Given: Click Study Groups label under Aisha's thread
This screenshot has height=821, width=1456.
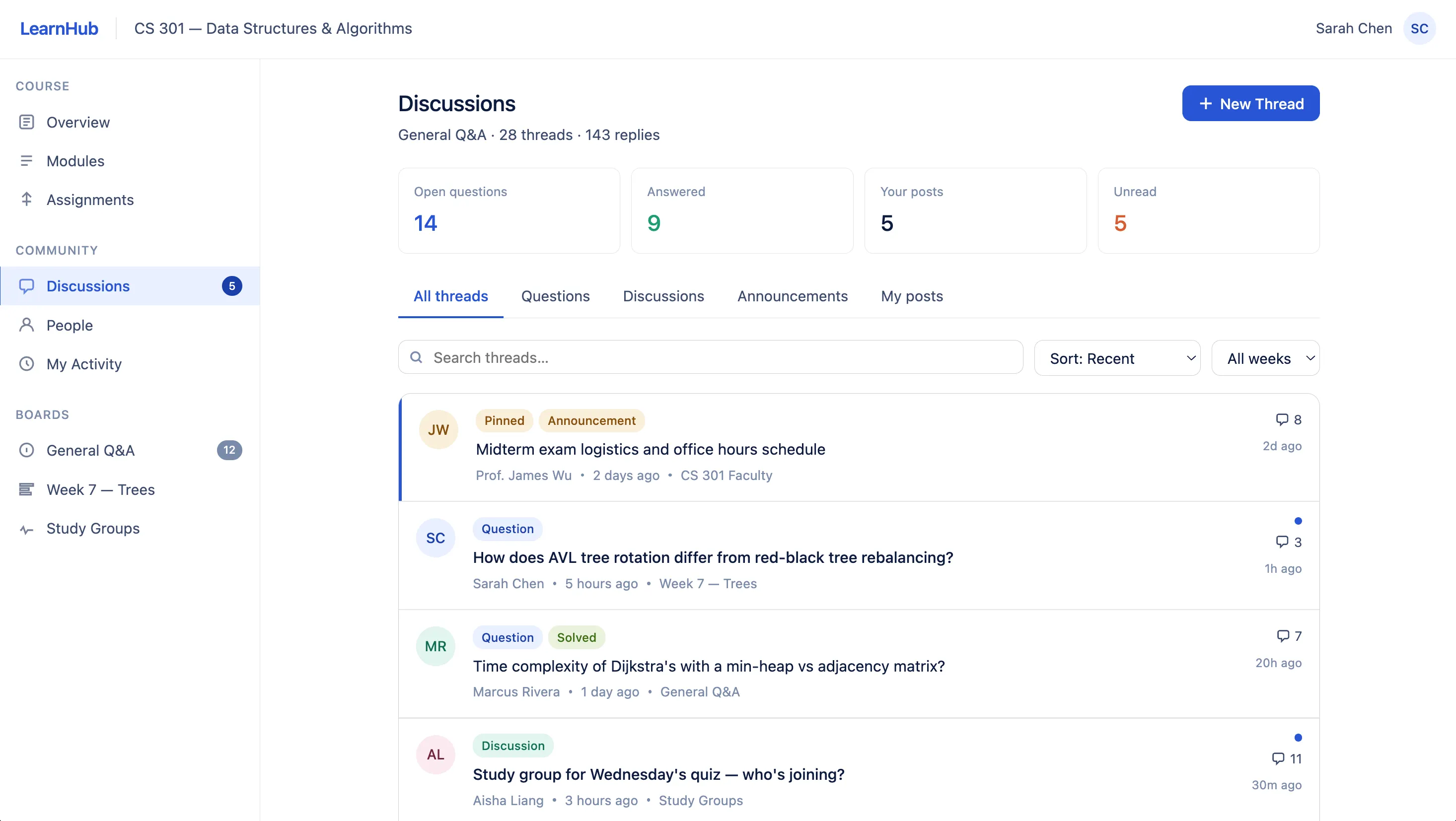Looking at the screenshot, I should coord(701,800).
